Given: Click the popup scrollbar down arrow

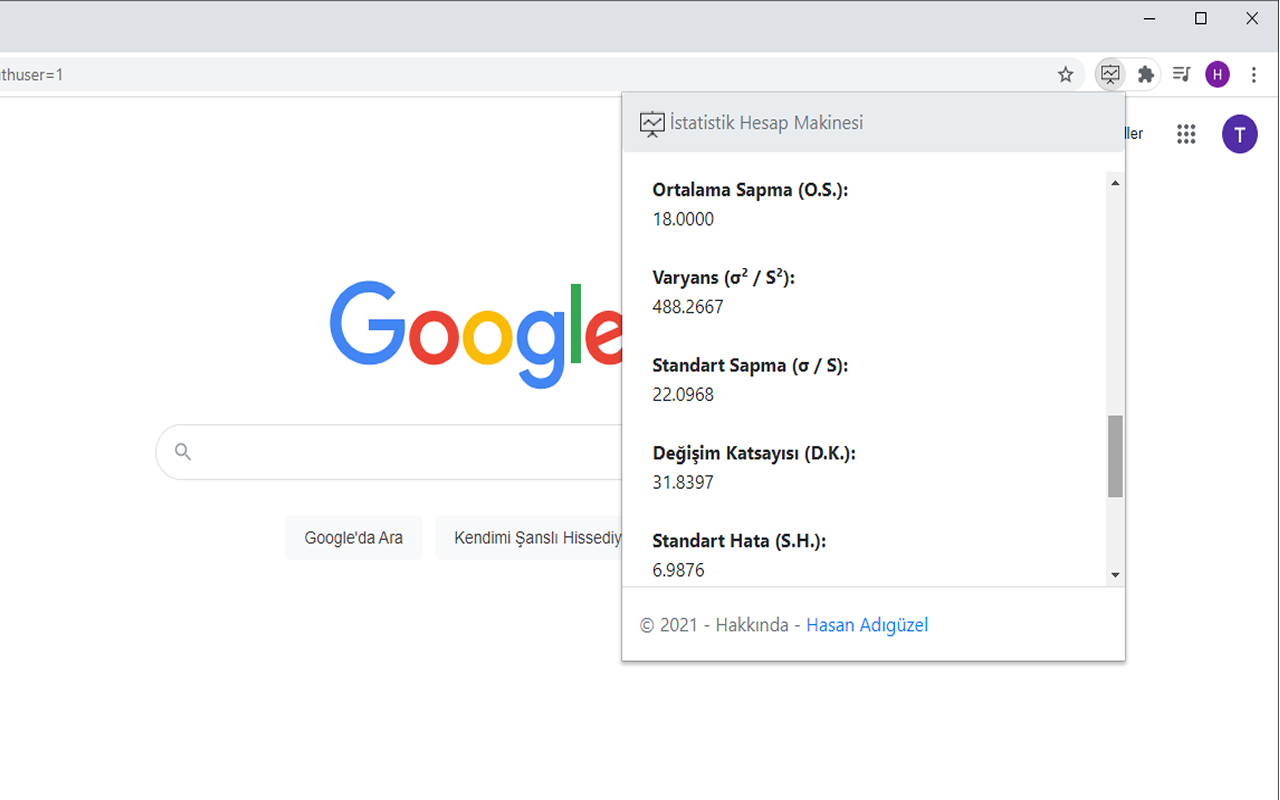Looking at the screenshot, I should coord(1115,575).
